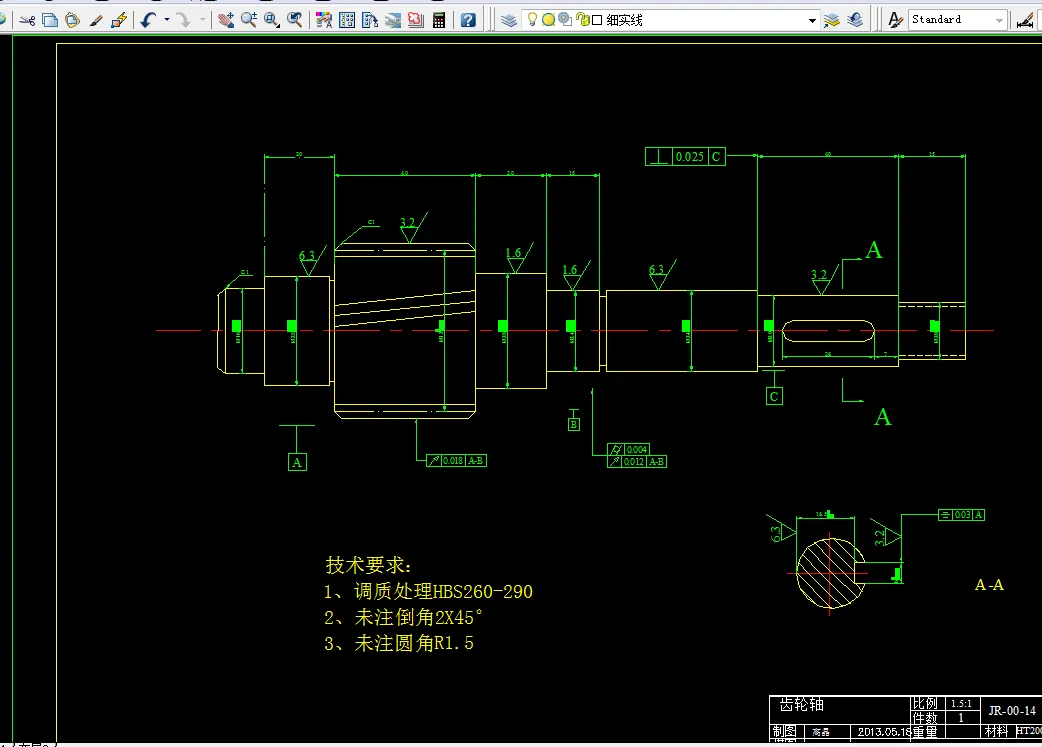The image size is (1042, 747).
Task: Toggle viewport freeze icon for layer
Action: point(565,19)
